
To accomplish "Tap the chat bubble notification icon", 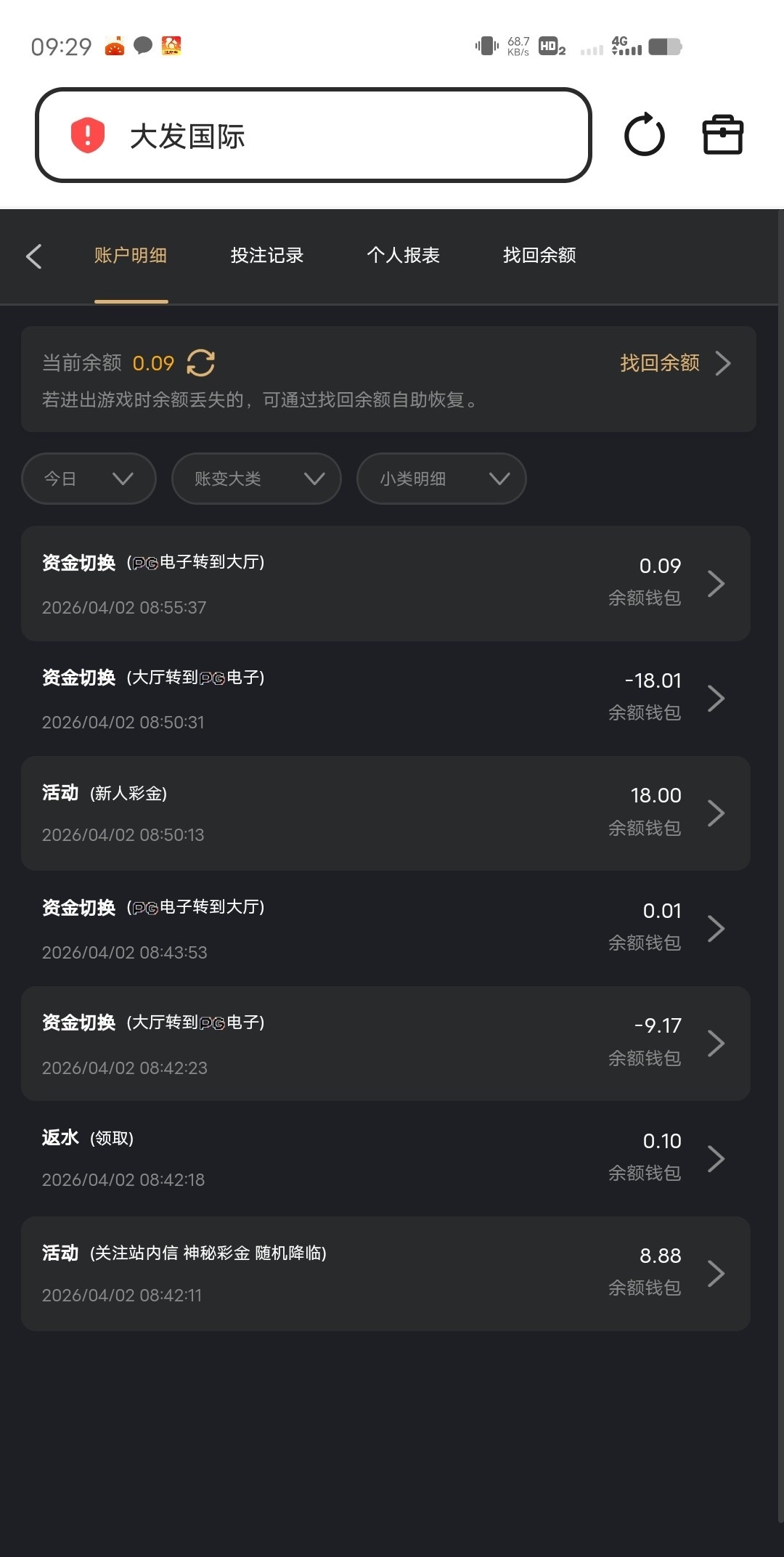I will tap(143, 46).
